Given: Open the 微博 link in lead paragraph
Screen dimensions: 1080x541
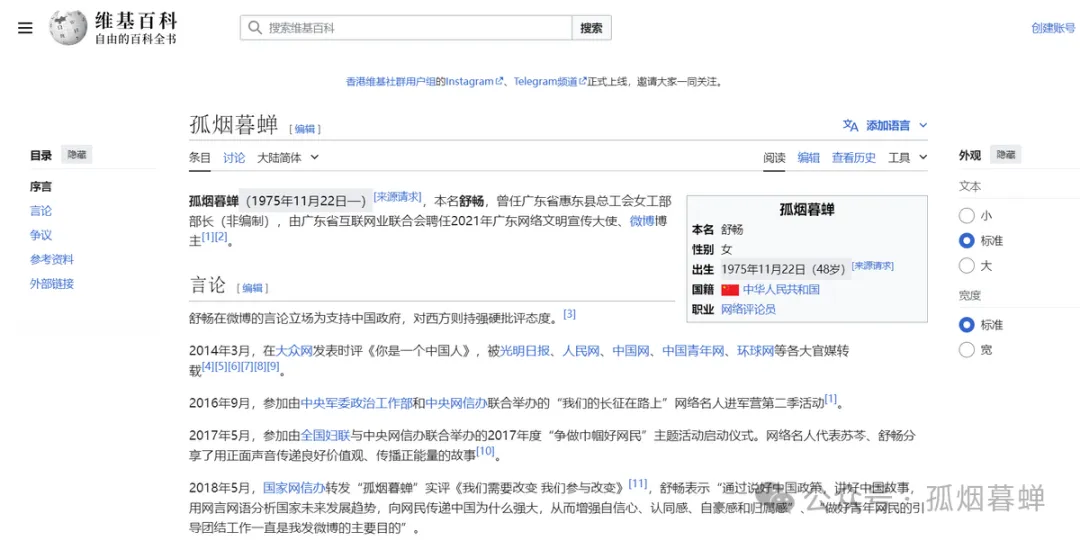Looking at the screenshot, I should click(641, 222).
